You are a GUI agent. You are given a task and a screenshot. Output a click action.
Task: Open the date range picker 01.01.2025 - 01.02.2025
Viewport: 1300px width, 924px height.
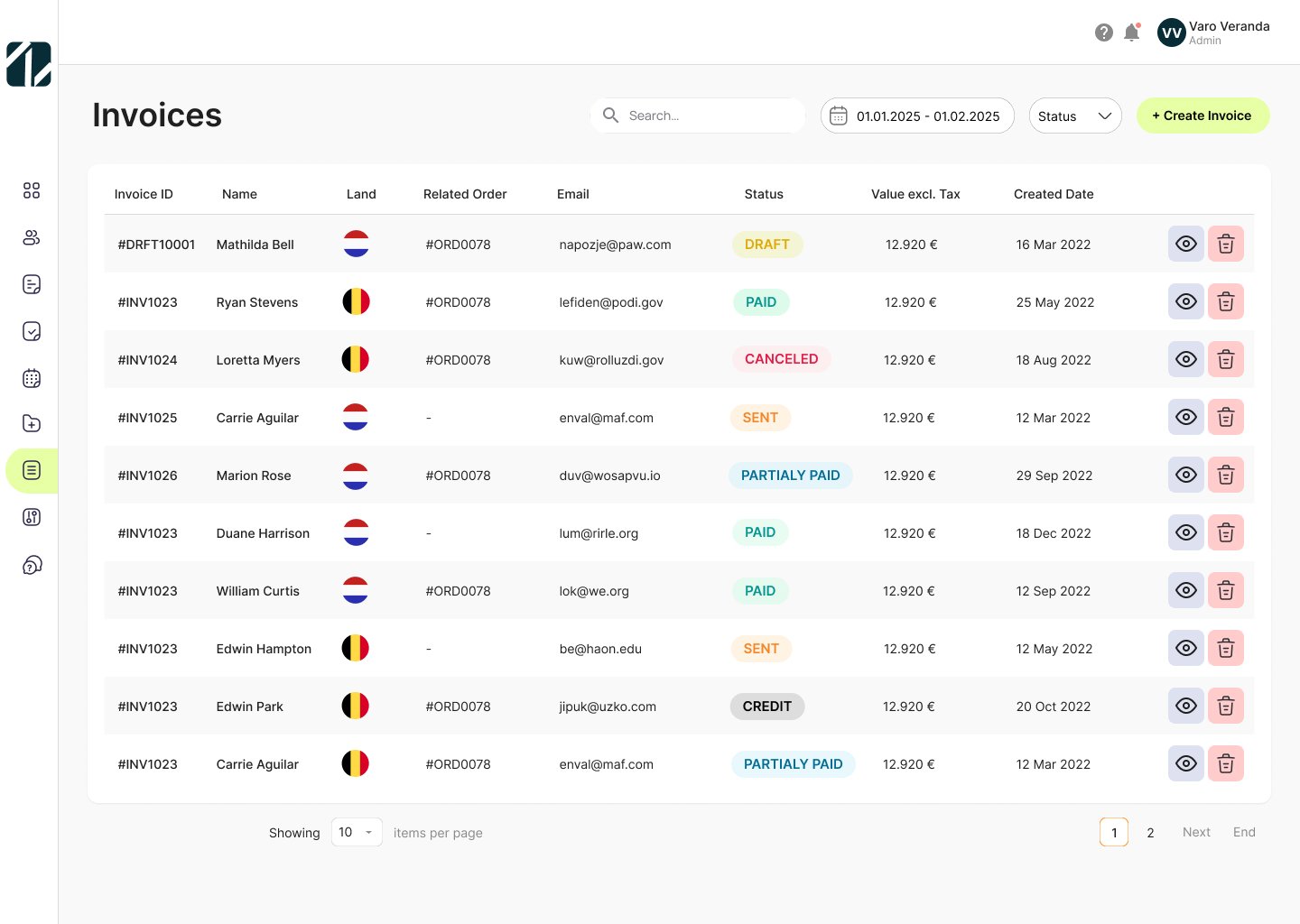click(916, 115)
